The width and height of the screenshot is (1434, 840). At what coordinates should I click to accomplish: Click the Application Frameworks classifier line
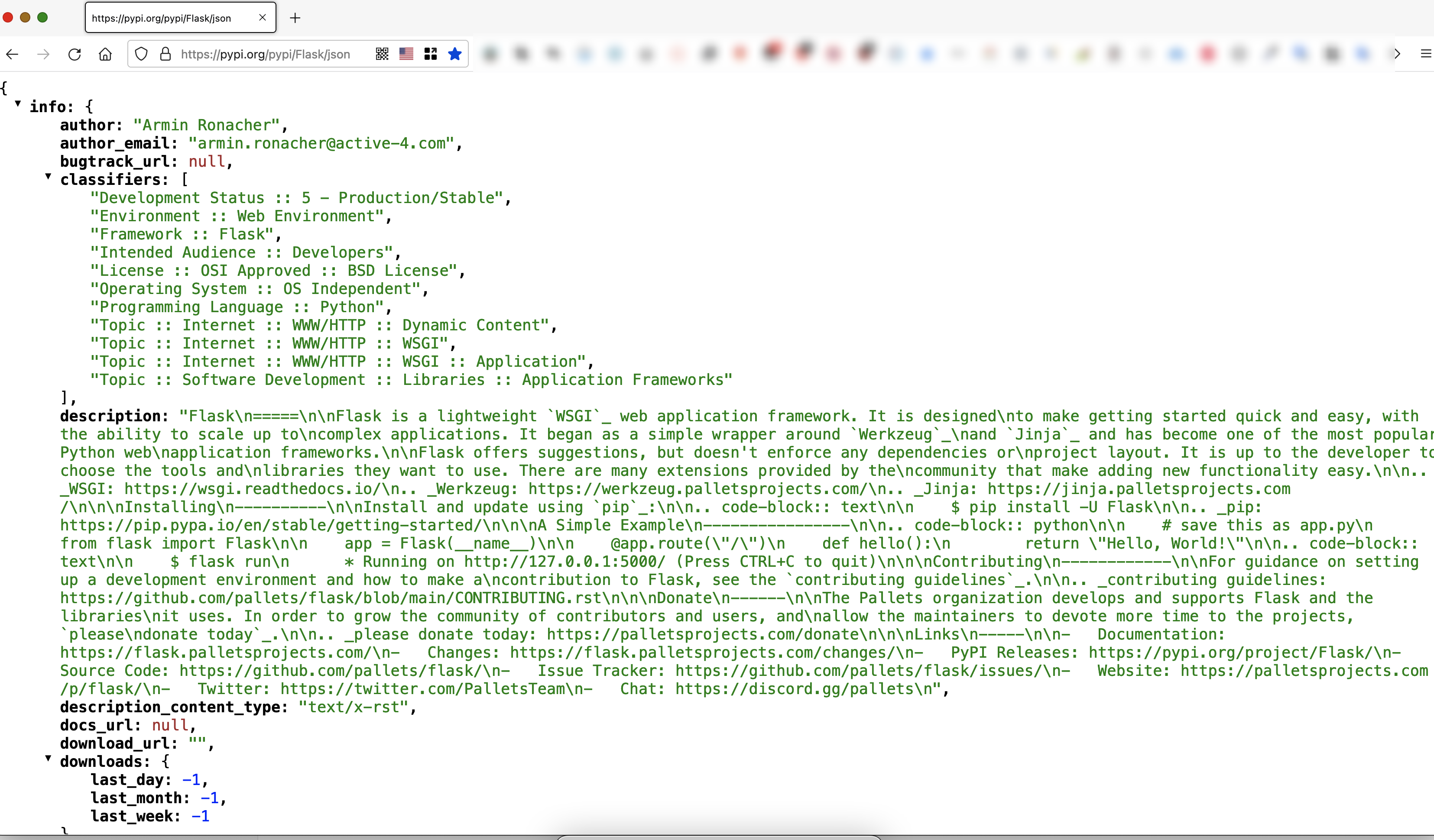[412, 380]
